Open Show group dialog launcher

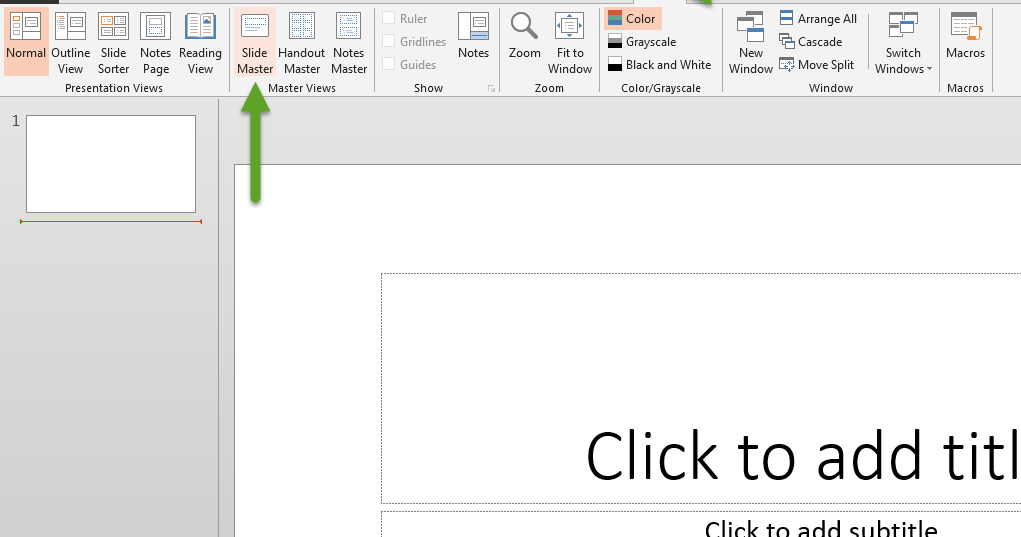pos(492,89)
